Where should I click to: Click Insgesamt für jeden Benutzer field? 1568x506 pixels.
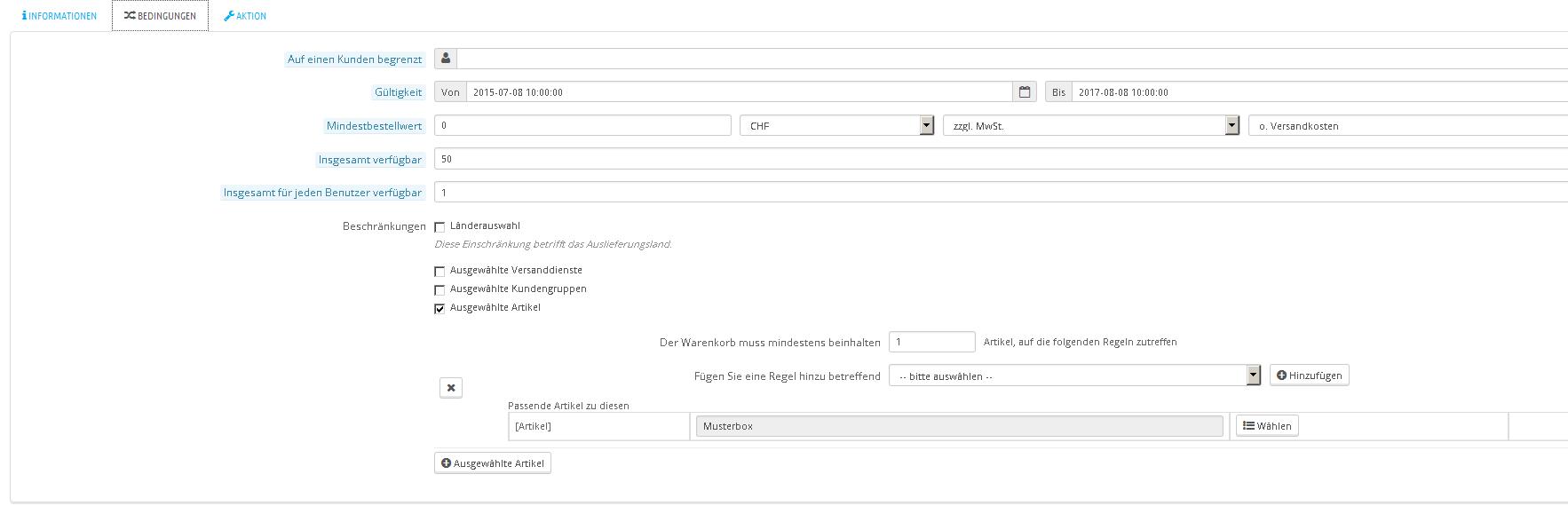[1001, 192]
